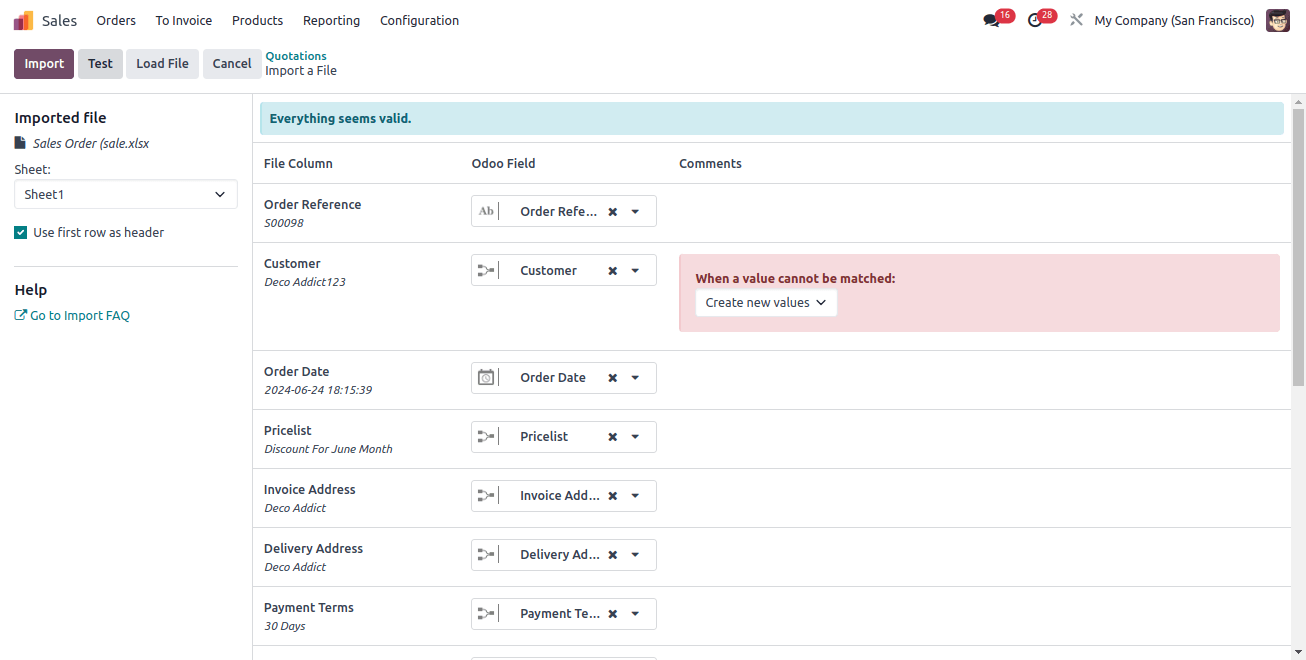This screenshot has width=1306, height=660.
Task: Cancel the file import
Action: tap(232, 64)
